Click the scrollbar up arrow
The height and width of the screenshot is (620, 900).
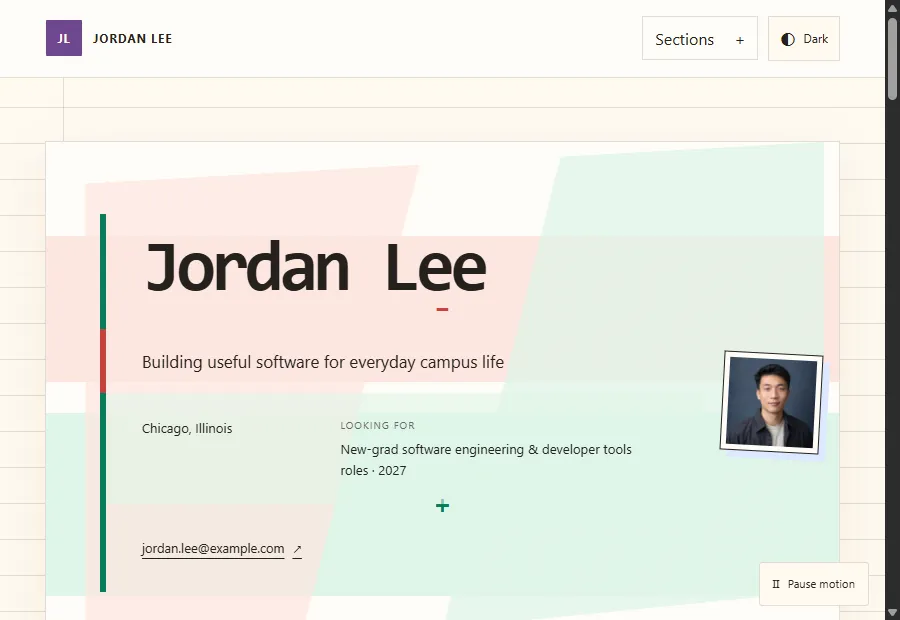[x=893, y=7]
